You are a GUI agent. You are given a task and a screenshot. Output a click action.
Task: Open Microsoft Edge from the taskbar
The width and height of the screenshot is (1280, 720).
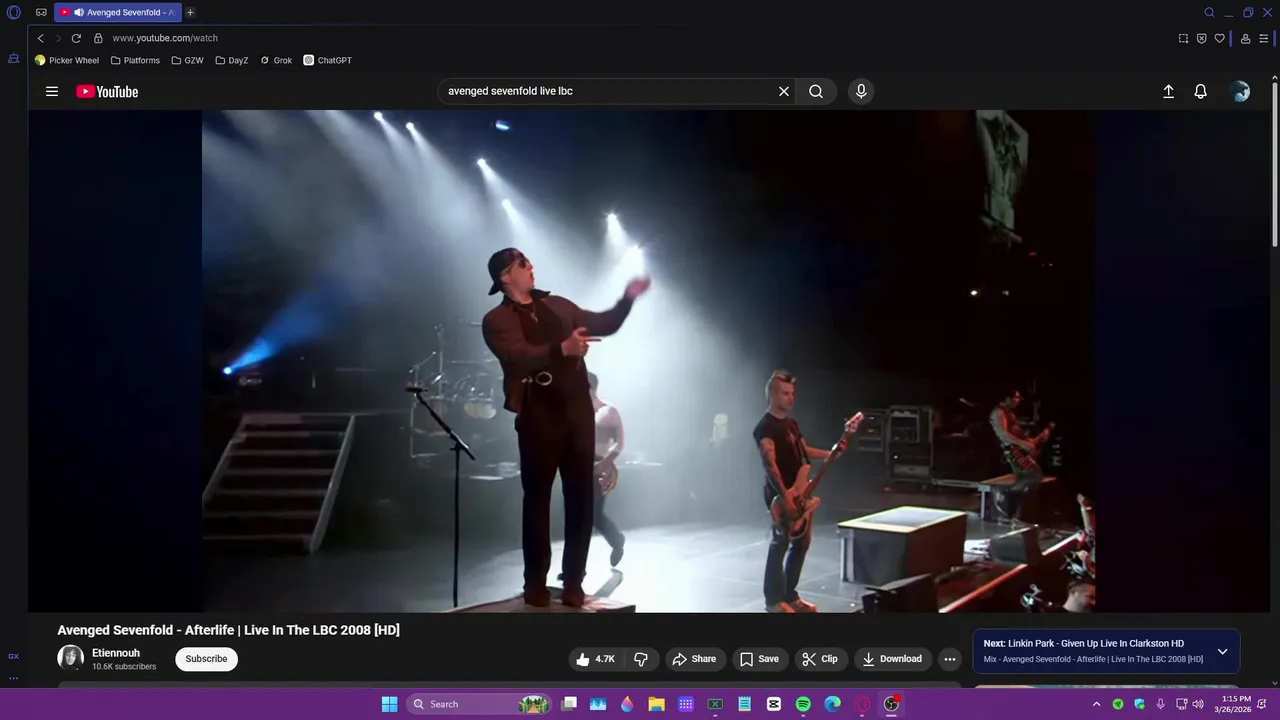click(832, 704)
